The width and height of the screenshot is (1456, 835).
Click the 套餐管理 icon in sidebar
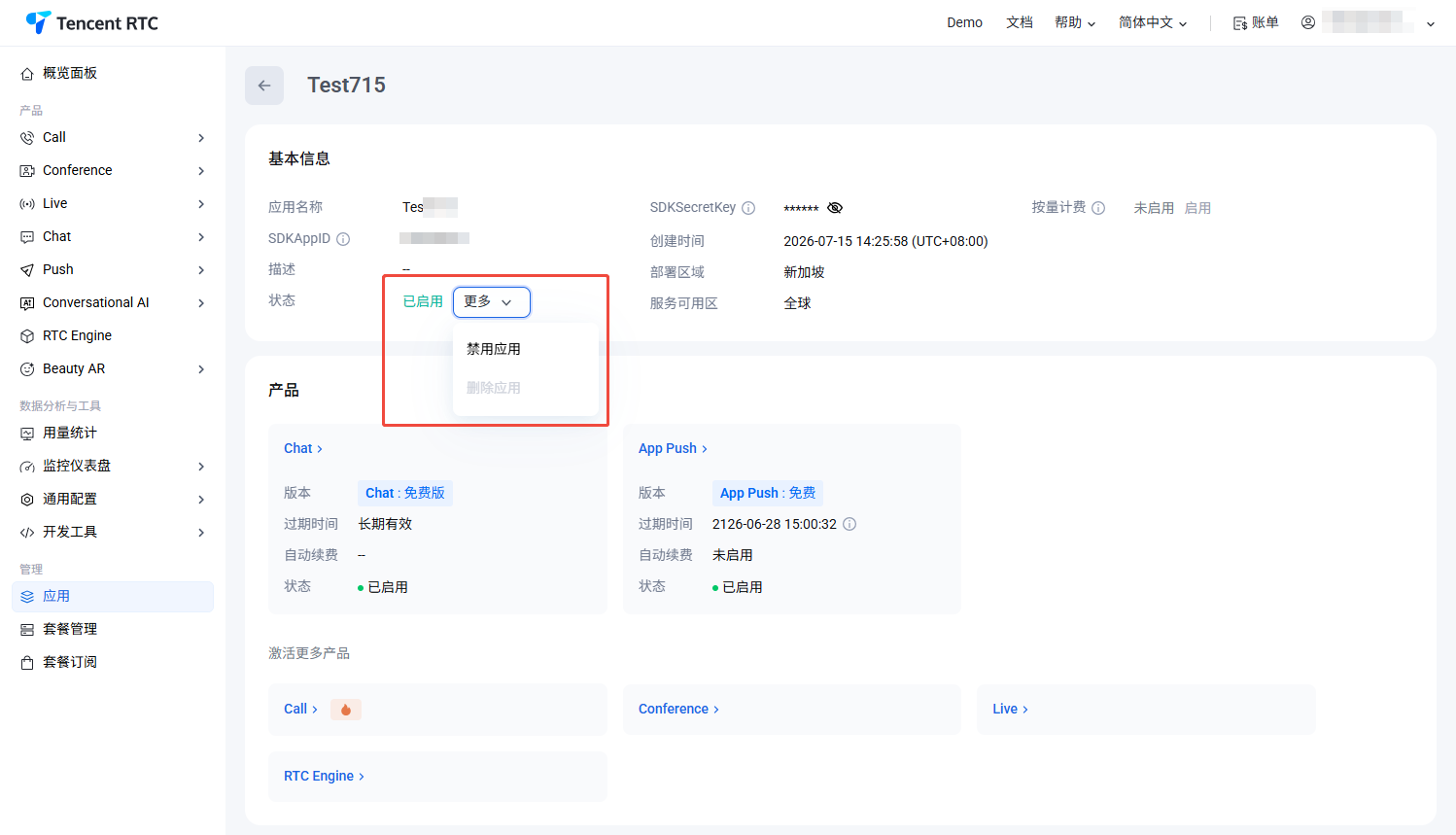tap(27, 630)
